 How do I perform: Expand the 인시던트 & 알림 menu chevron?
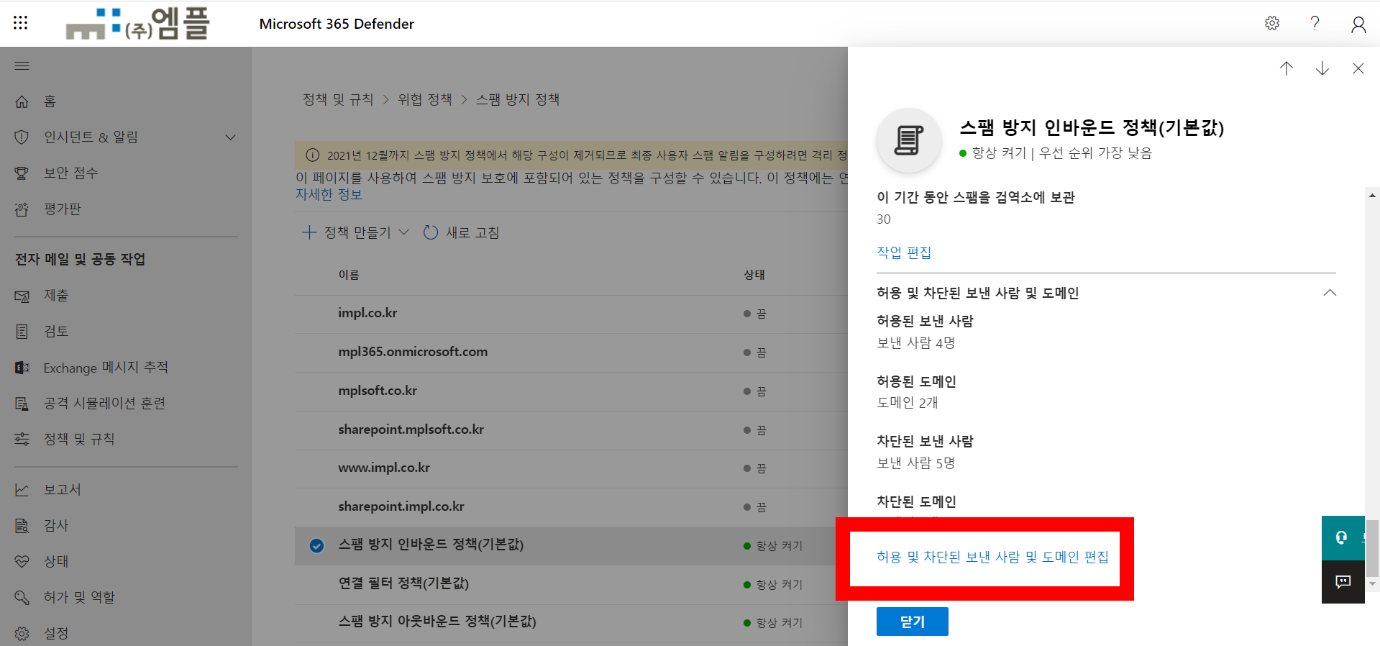coord(230,137)
